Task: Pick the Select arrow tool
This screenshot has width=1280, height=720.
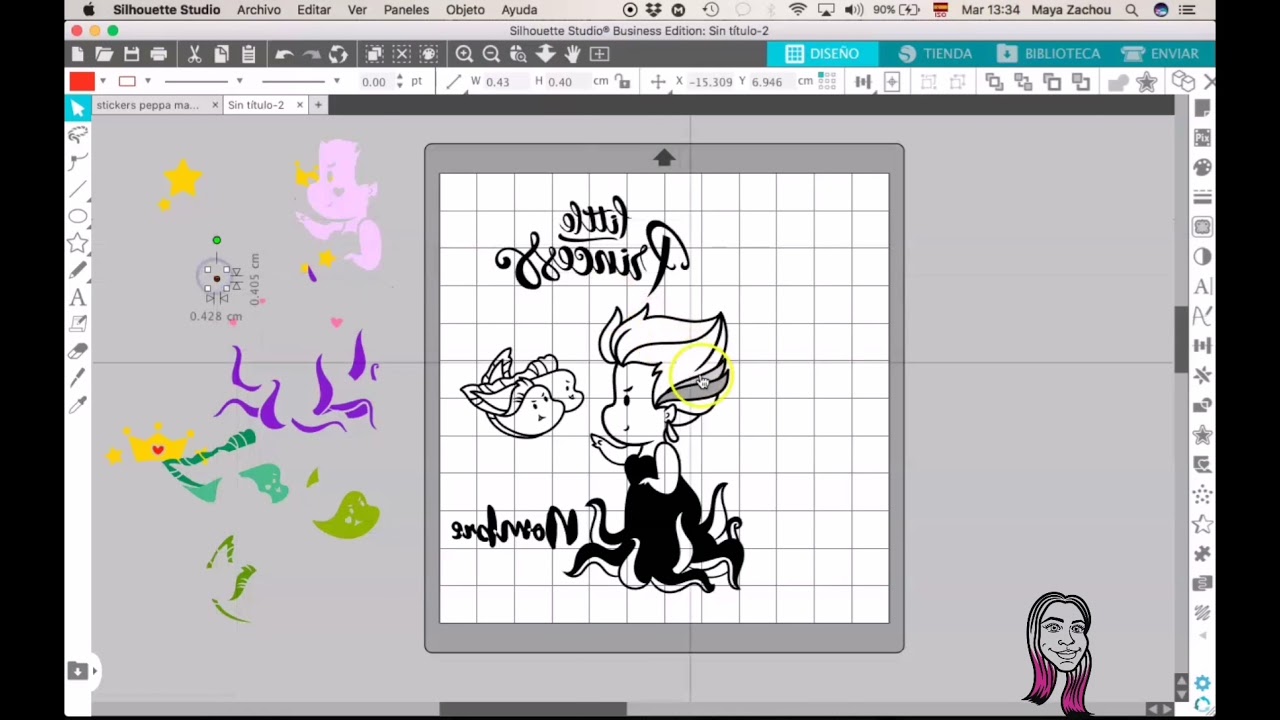Action: click(78, 108)
